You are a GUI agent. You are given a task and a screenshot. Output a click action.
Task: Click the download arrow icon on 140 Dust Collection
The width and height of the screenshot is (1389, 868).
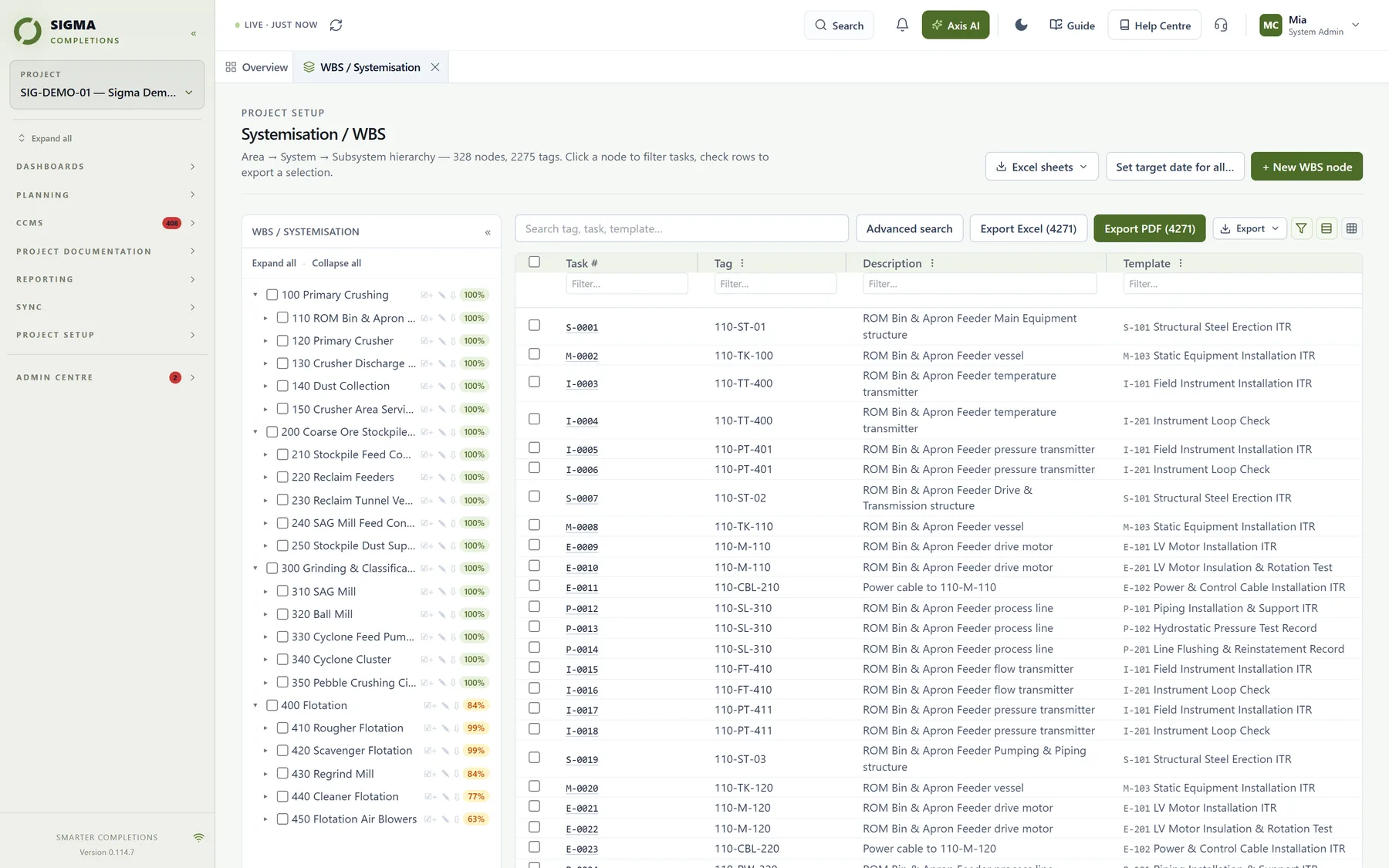coord(453,386)
